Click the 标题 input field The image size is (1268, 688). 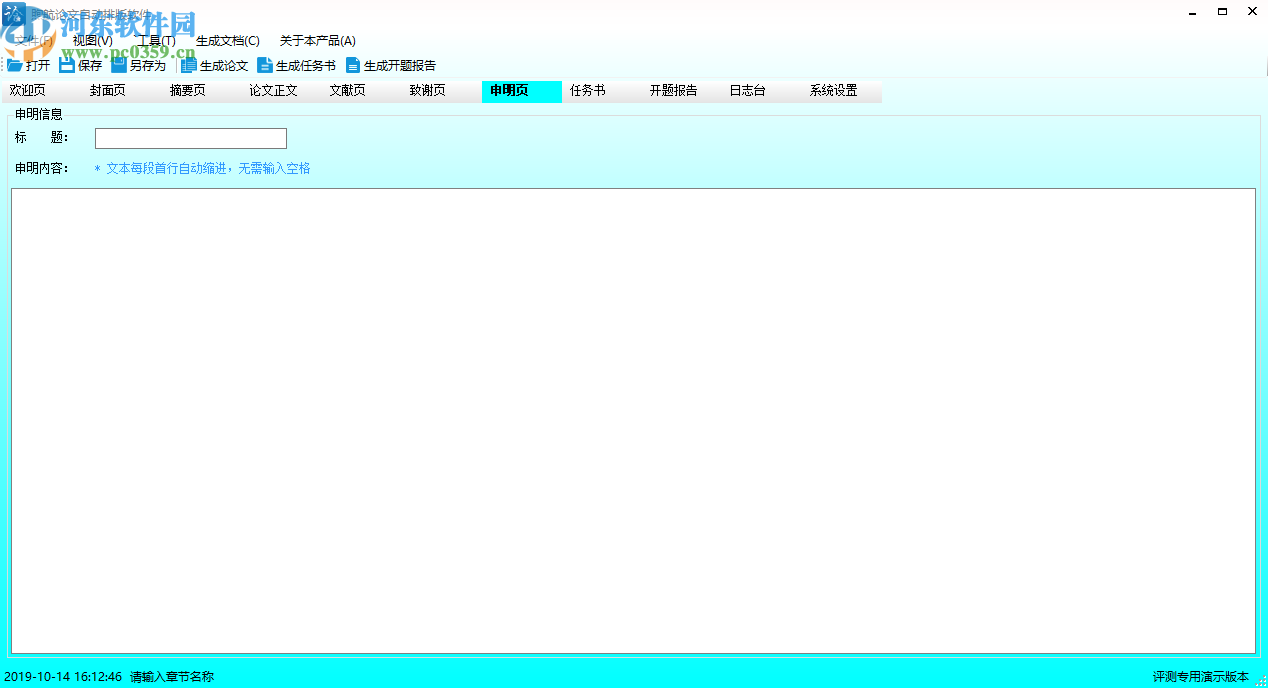(x=191, y=138)
